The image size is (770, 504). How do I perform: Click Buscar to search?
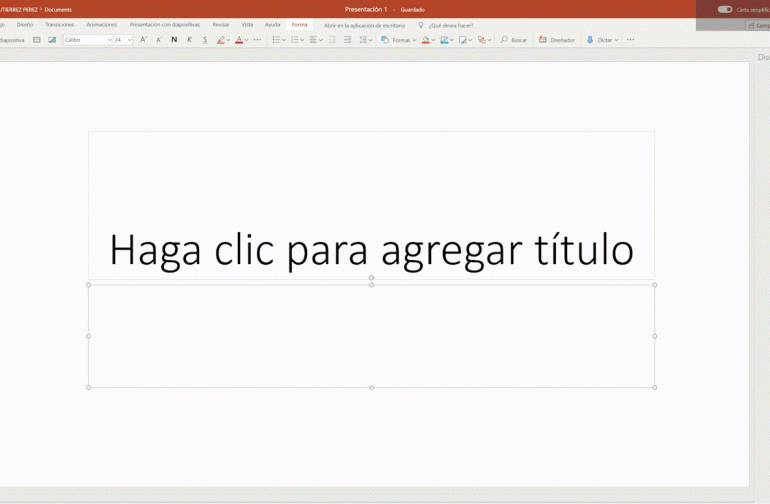[x=514, y=40]
